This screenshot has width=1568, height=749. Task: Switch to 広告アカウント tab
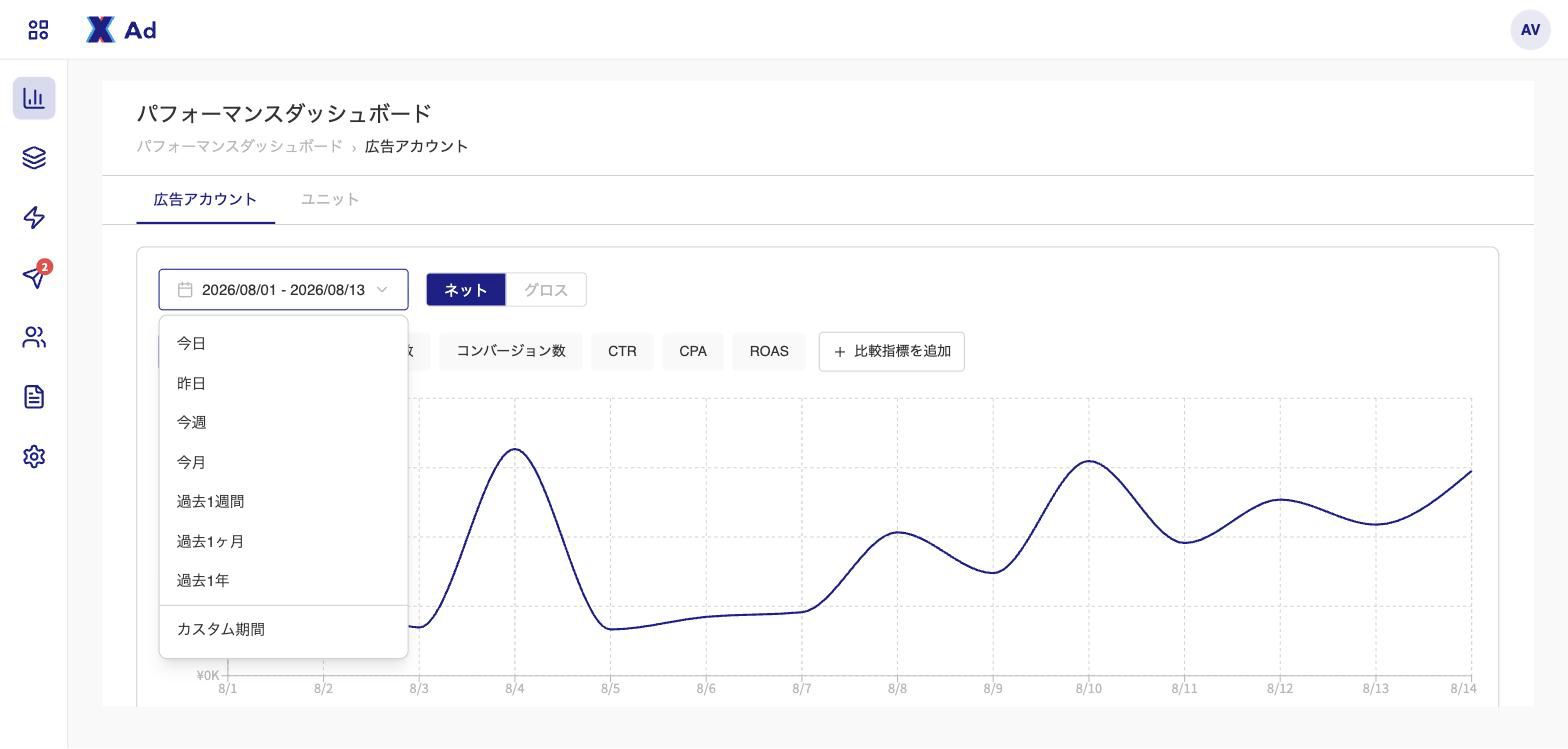[x=205, y=199]
